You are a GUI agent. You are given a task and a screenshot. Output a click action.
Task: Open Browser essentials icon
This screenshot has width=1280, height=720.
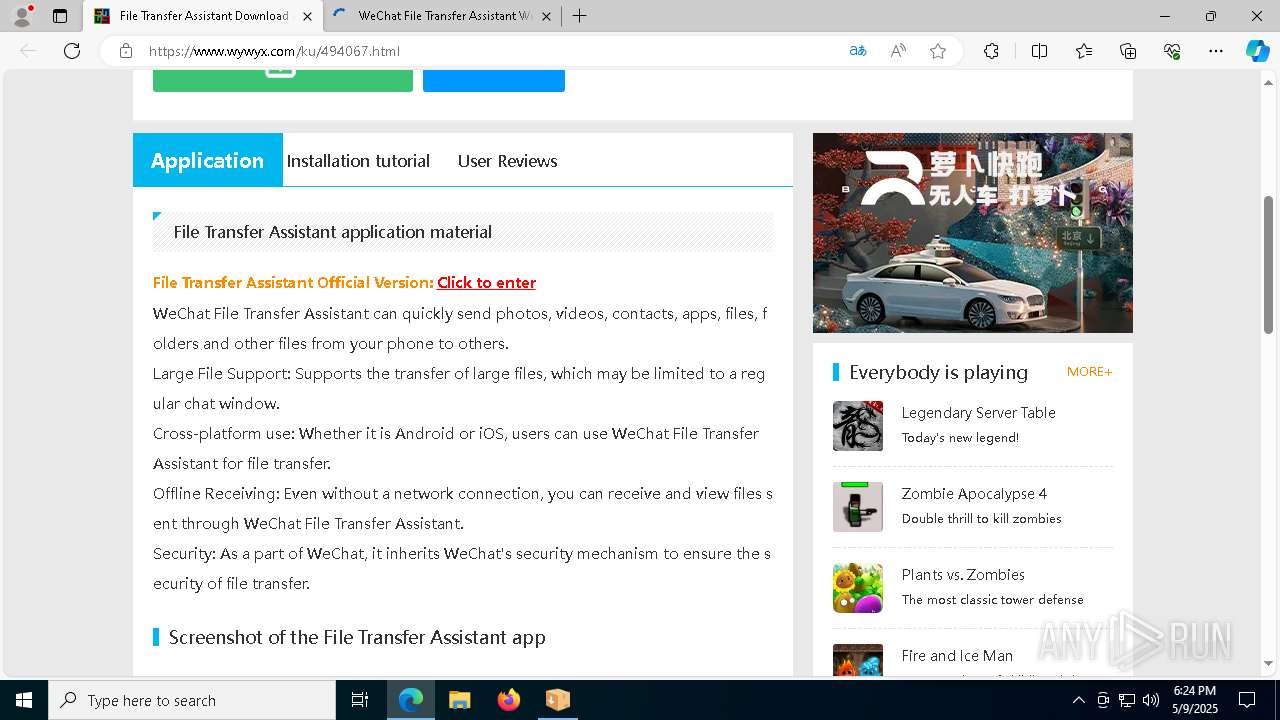(1172, 51)
